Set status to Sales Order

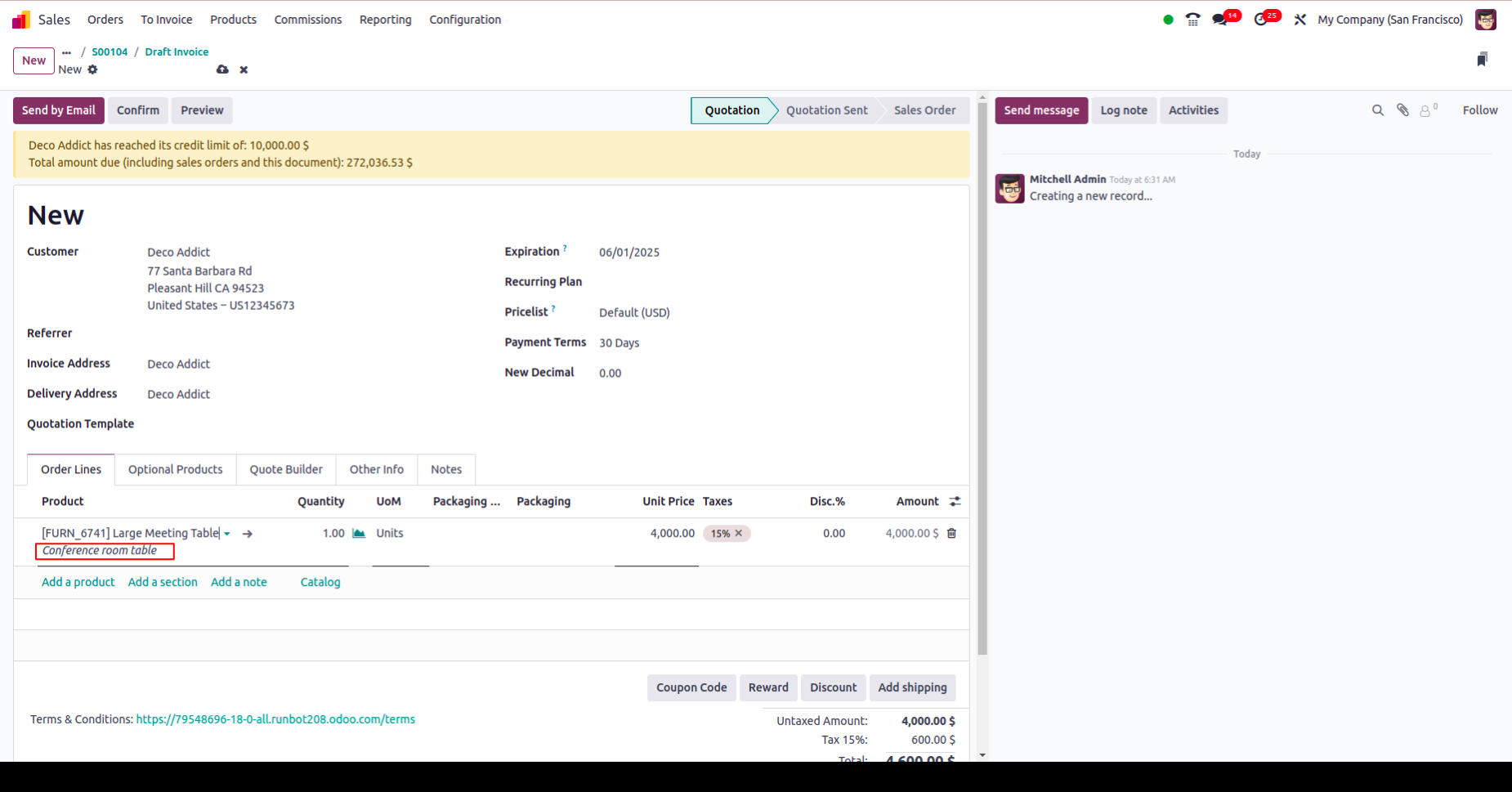click(924, 110)
